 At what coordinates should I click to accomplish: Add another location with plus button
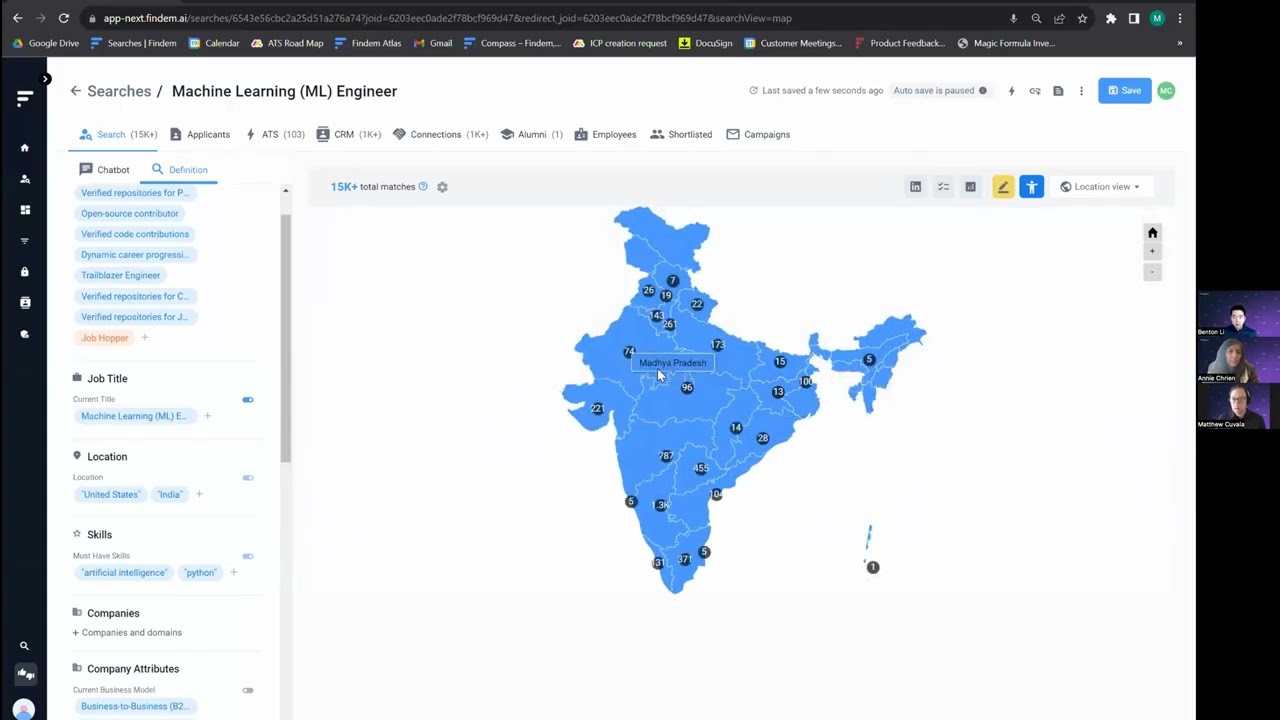(x=199, y=494)
